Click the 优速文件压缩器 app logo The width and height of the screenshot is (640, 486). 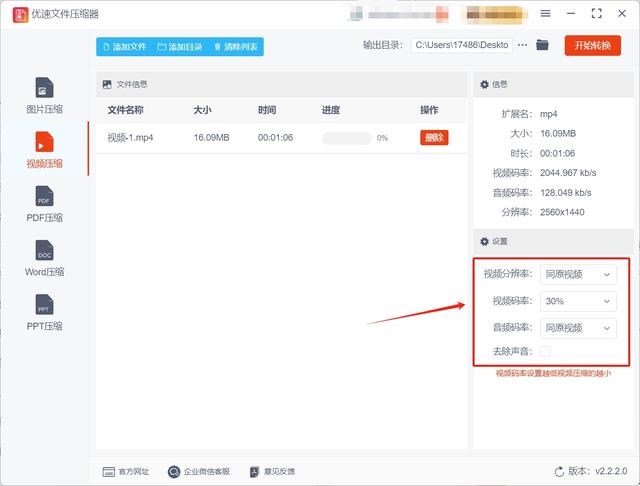tap(20, 15)
